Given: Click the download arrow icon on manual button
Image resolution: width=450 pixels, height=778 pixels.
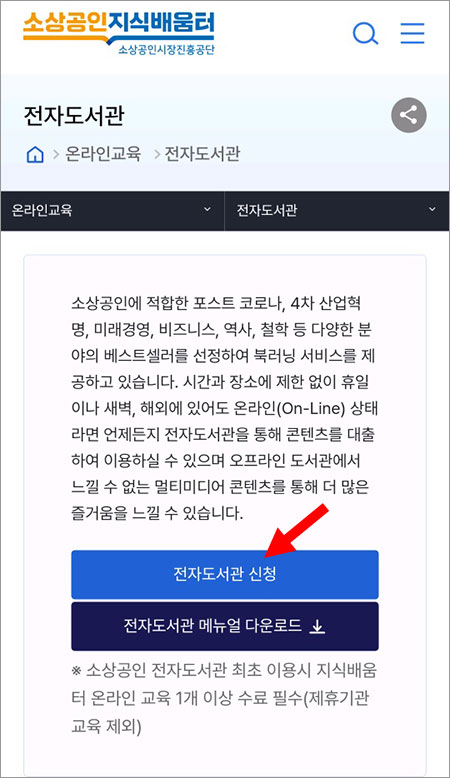Looking at the screenshot, I should click(317, 628).
